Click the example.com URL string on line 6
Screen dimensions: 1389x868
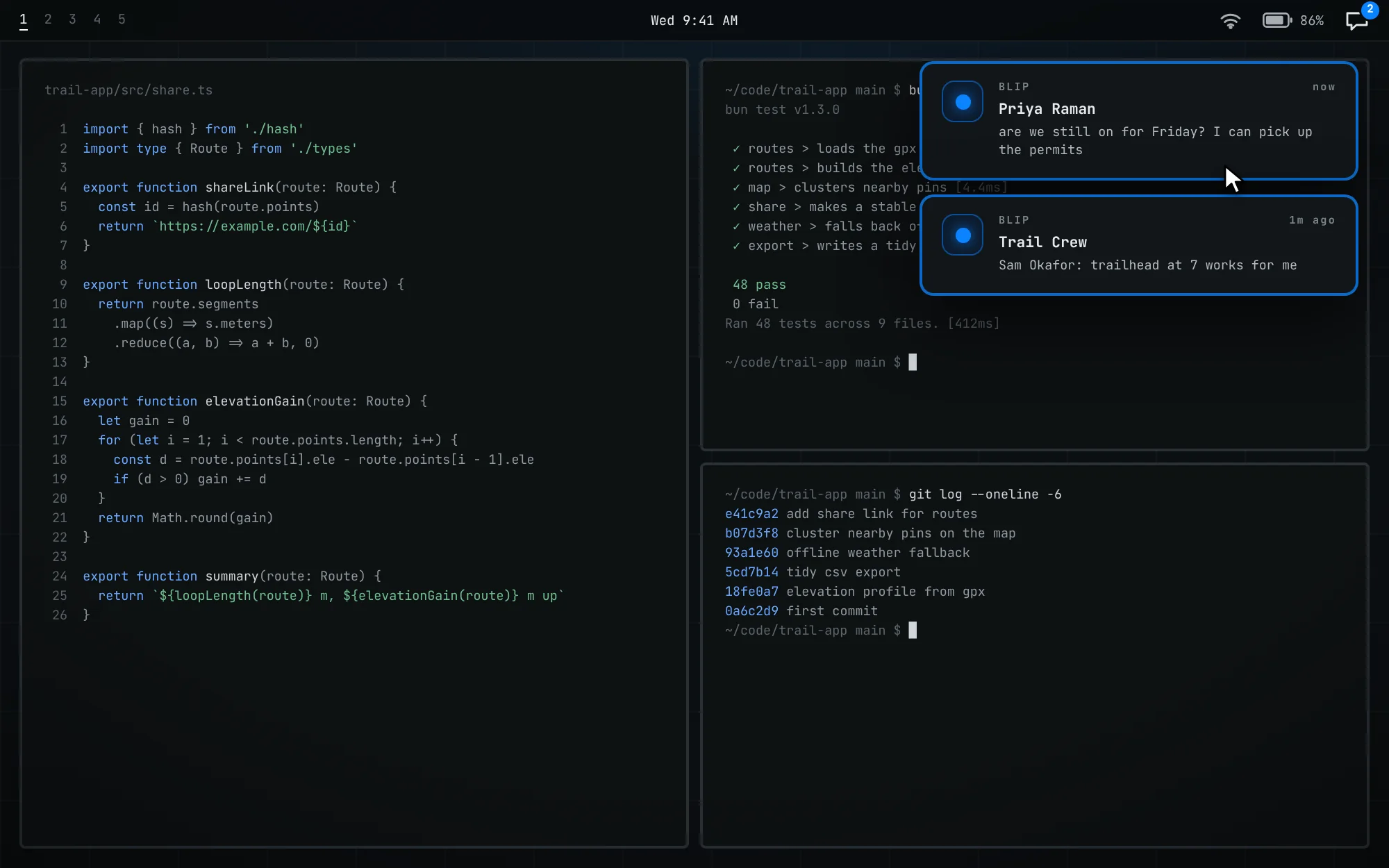pos(254,226)
